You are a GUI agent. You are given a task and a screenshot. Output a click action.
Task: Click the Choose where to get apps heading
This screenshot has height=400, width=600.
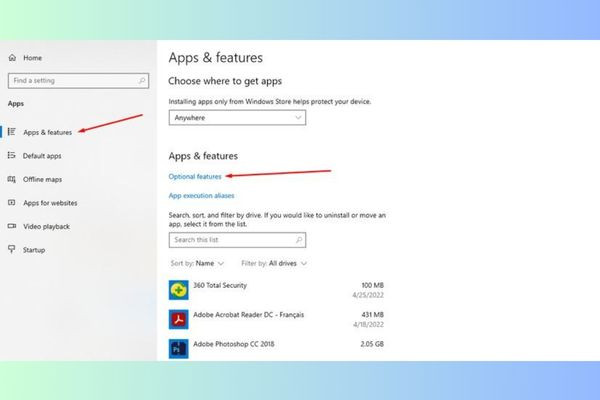225,81
